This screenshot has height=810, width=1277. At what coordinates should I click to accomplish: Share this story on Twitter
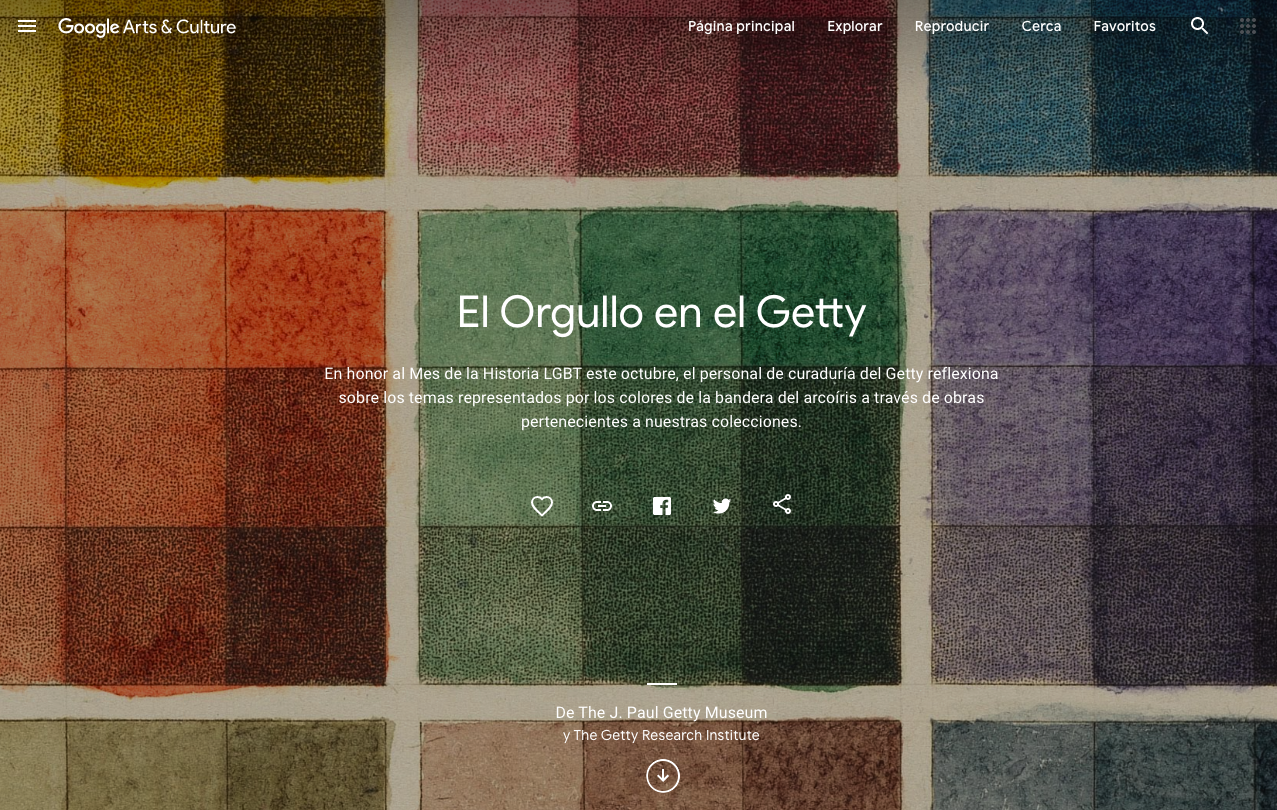(x=722, y=505)
